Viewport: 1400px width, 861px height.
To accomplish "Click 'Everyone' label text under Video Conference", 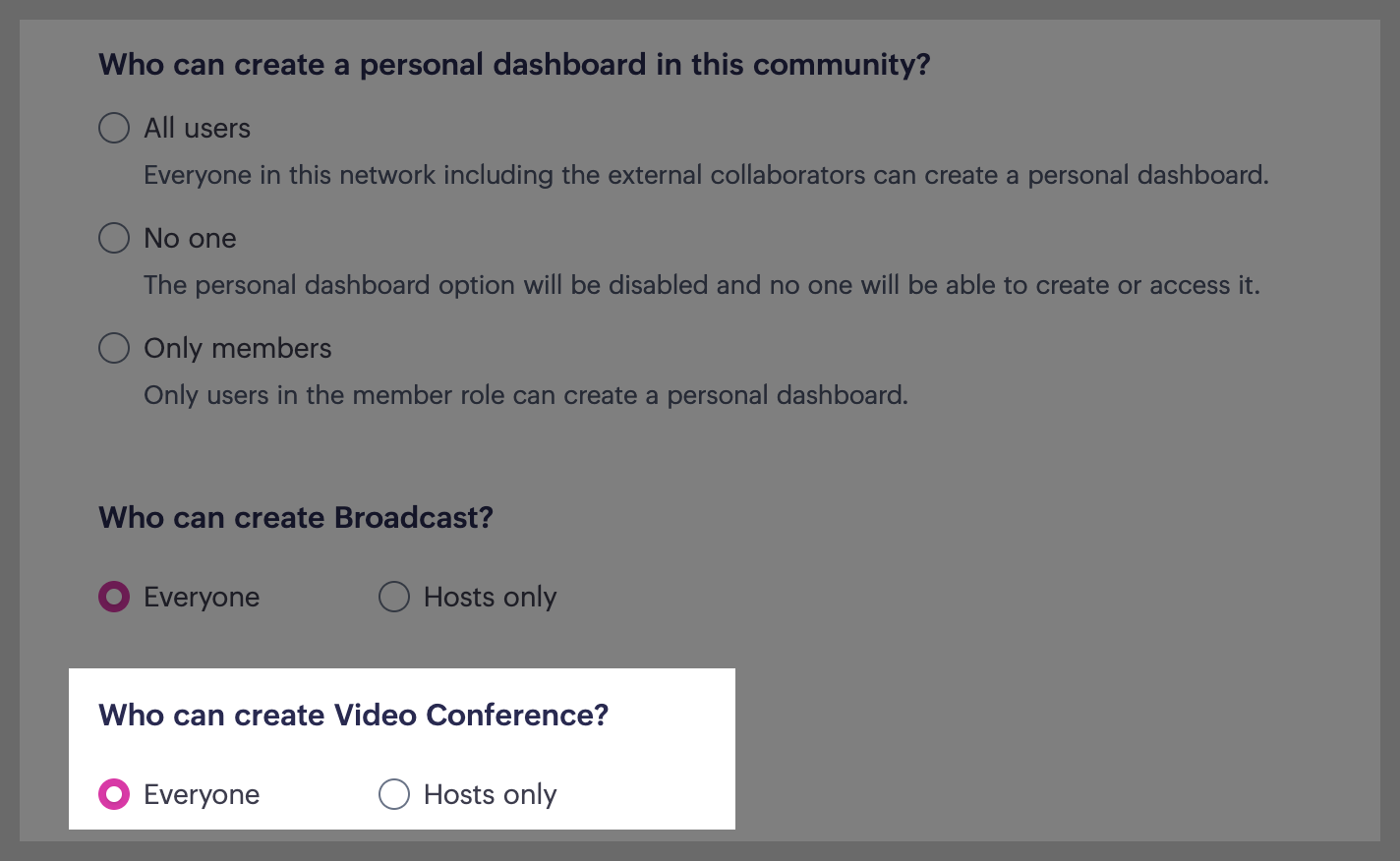I will pyautogui.click(x=202, y=794).
